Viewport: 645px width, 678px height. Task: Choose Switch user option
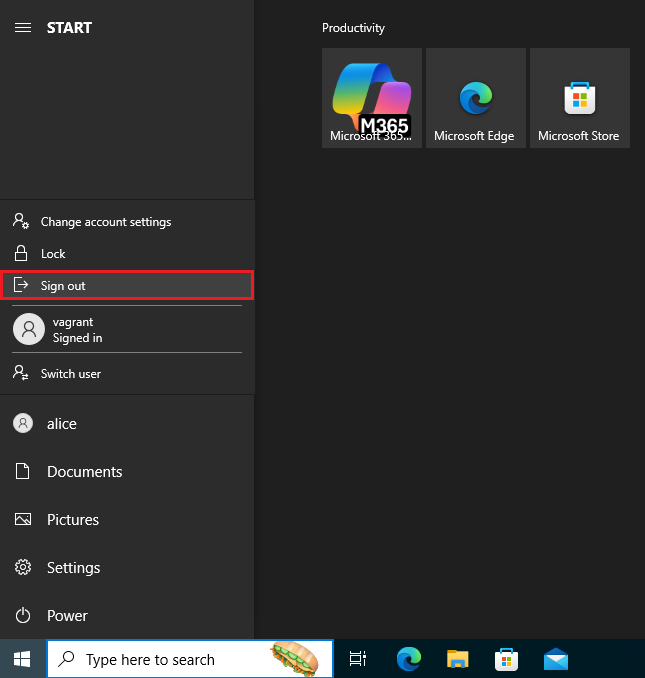(127, 374)
